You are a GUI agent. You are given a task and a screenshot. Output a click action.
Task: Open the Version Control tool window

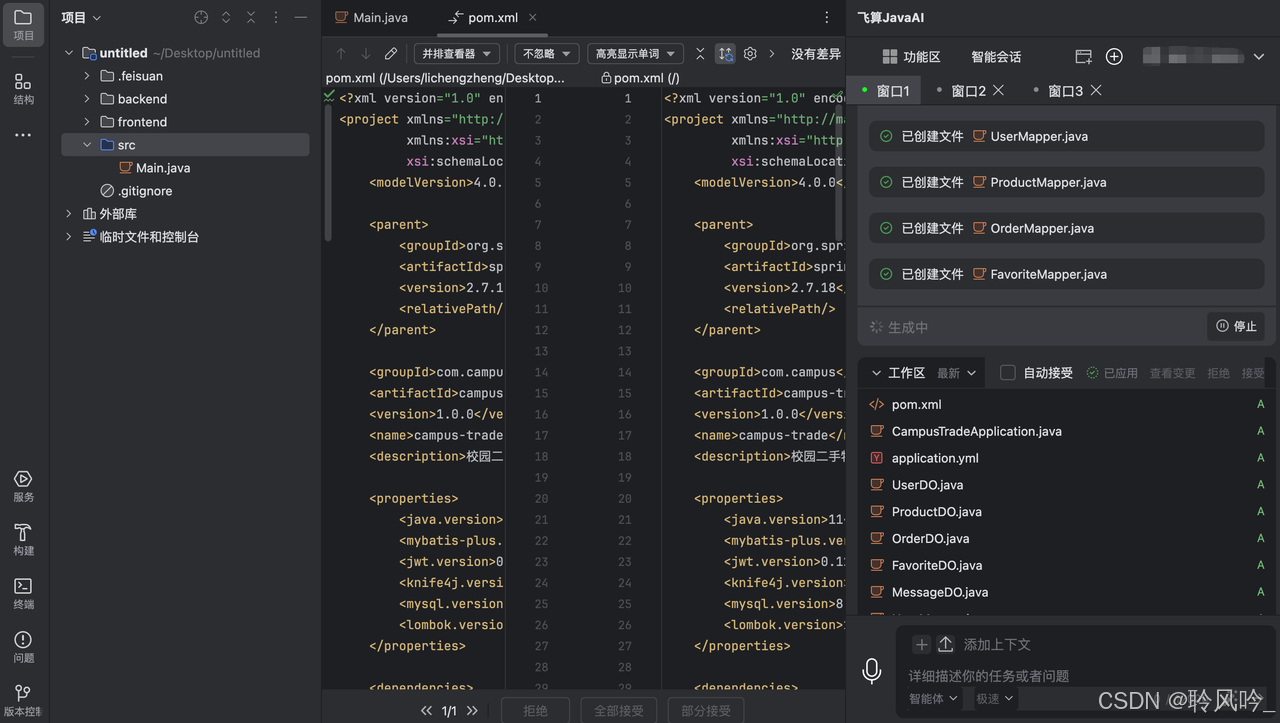coord(24,700)
